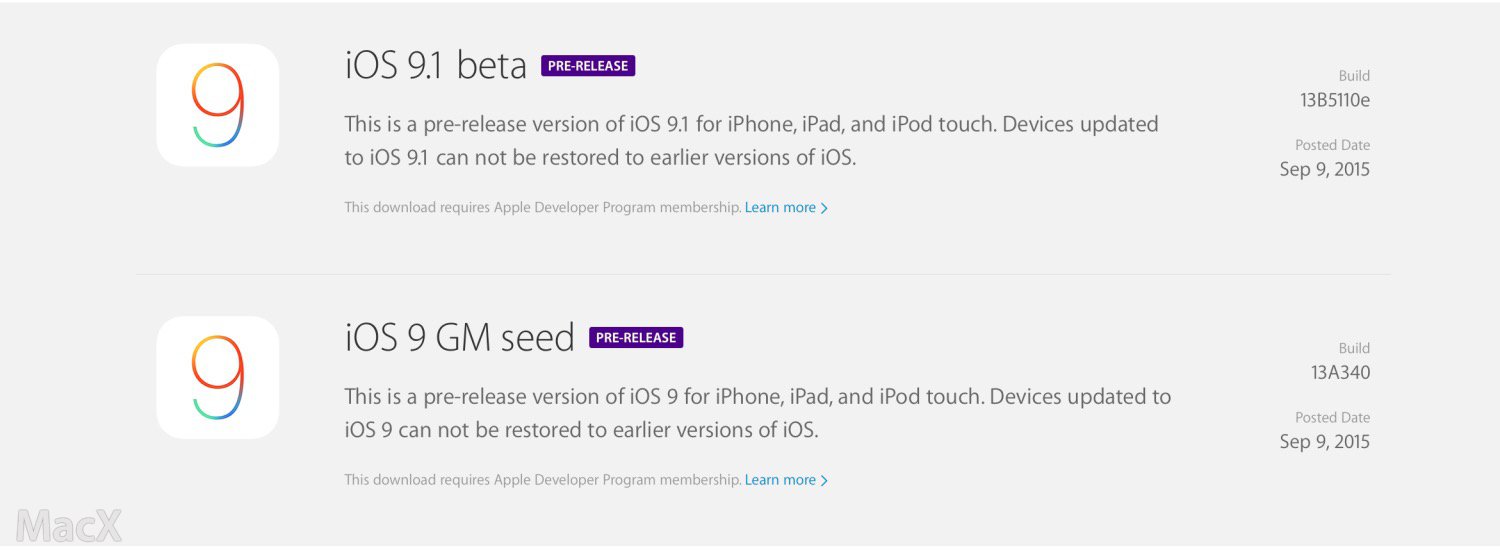The width and height of the screenshot is (1500, 550).
Task: Select the iOS 9 GM seed title
Action: (x=460, y=338)
